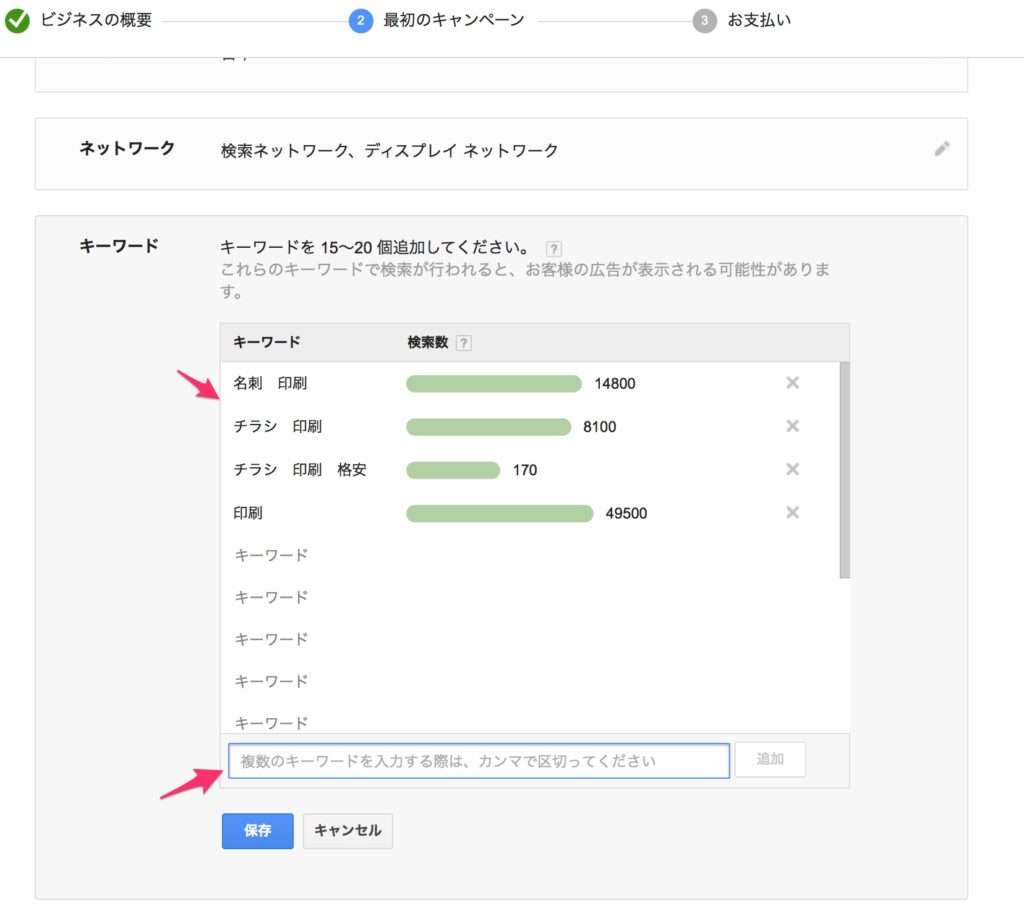Click the help icon next to 検索数
This screenshot has width=1024, height=911.
[463, 343]
